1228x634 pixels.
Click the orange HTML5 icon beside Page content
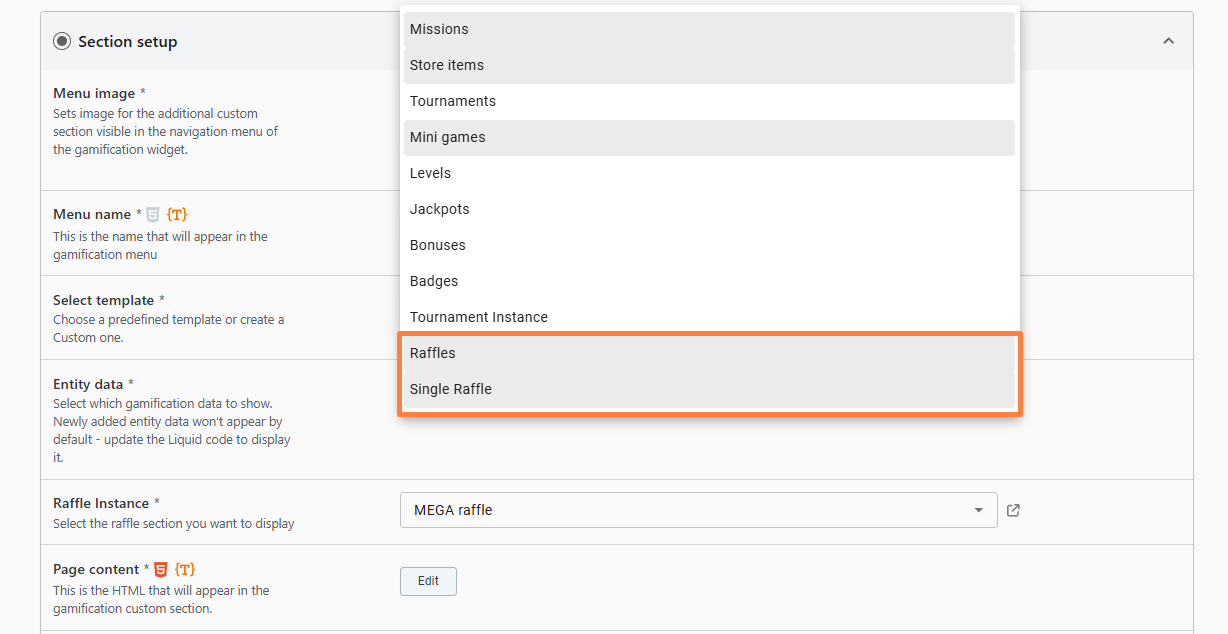161,569
